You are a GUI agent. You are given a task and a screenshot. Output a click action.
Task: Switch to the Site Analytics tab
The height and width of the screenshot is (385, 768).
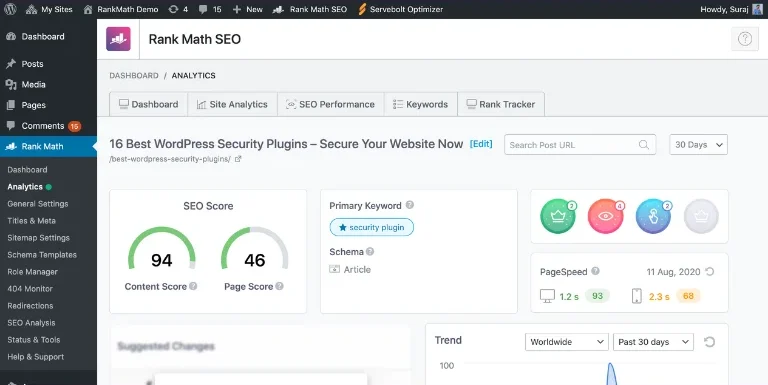(x=232, y=104)
